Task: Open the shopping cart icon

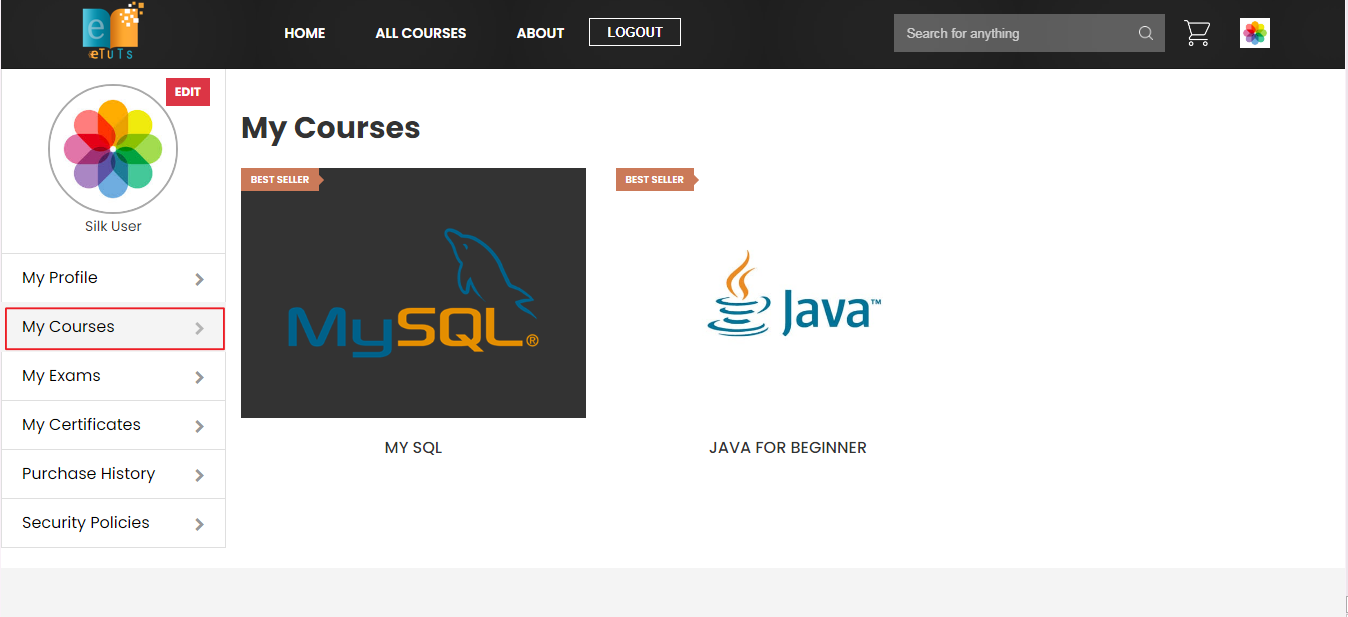Action: (x=1197, y=33)
